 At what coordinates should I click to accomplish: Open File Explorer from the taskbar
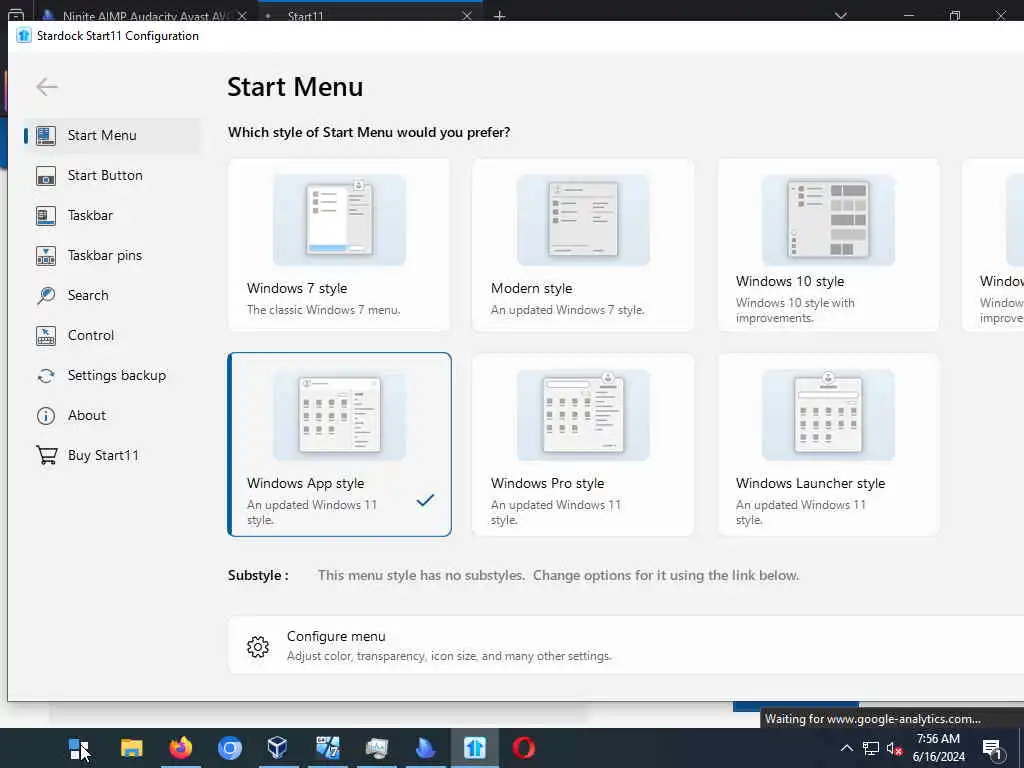pos(131,748)
